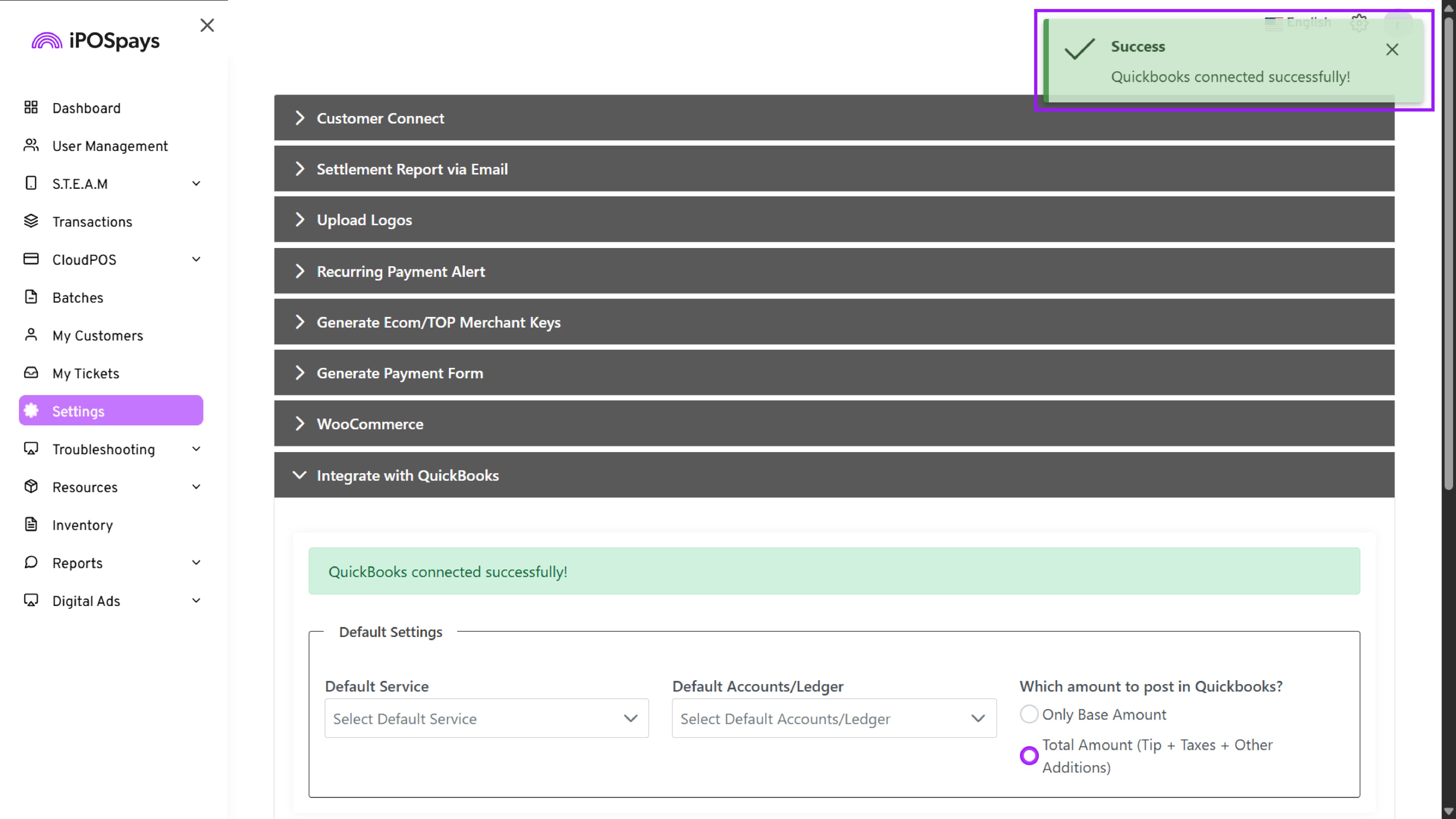1456x819 pixels.
Task: Dismiss the Success notification toast
Action: [x=1392, y=50]
